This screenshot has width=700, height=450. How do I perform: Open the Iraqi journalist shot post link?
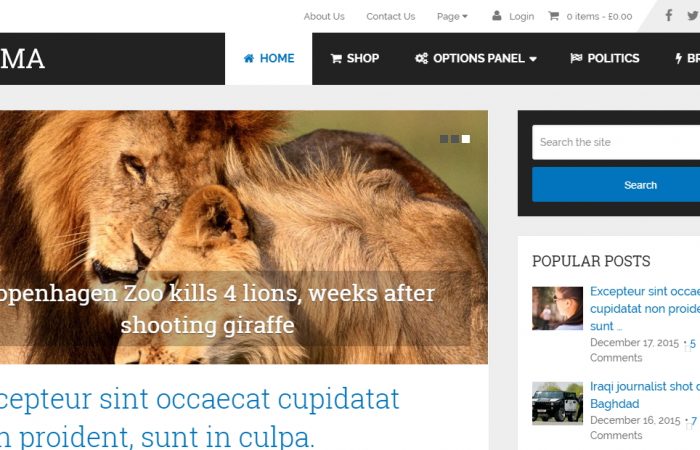(645, 395)
